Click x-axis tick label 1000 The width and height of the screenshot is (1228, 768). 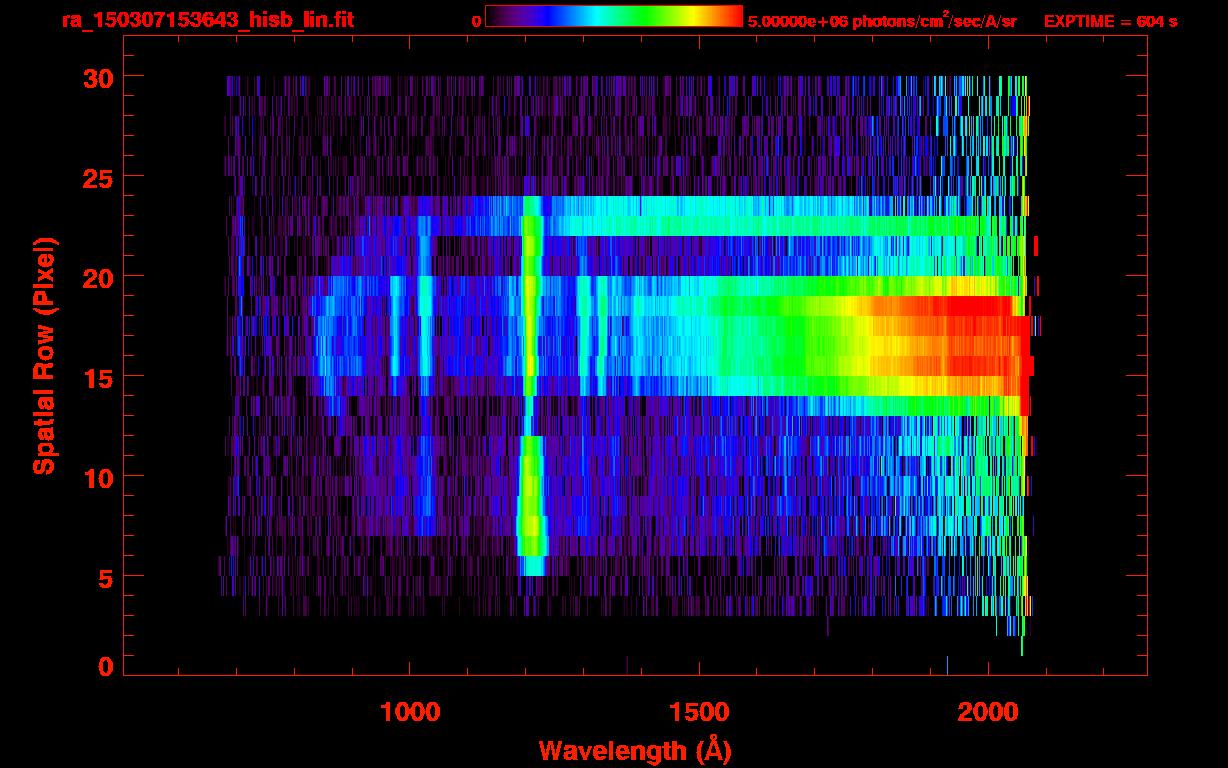pos(410,713)
